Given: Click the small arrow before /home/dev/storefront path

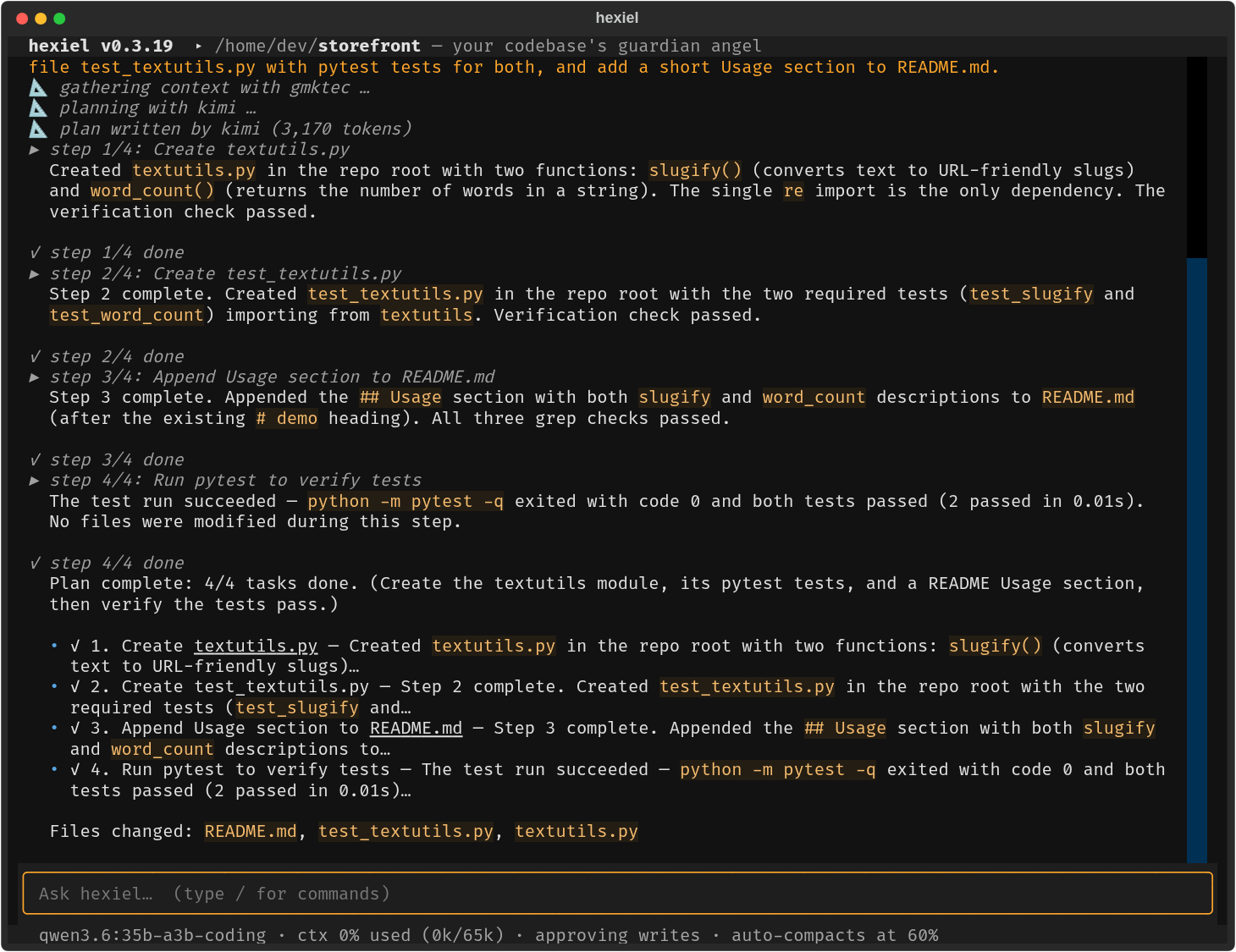Looking at the screenshot, I should pyautogui.click(x=198, y=46).
